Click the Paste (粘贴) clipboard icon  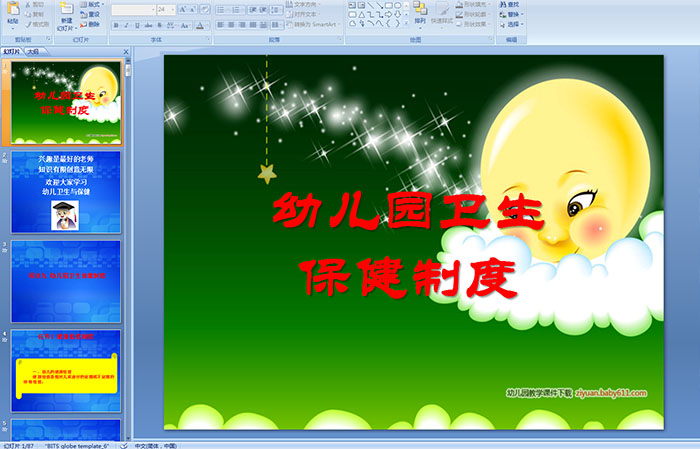click(x=13, y=9)
